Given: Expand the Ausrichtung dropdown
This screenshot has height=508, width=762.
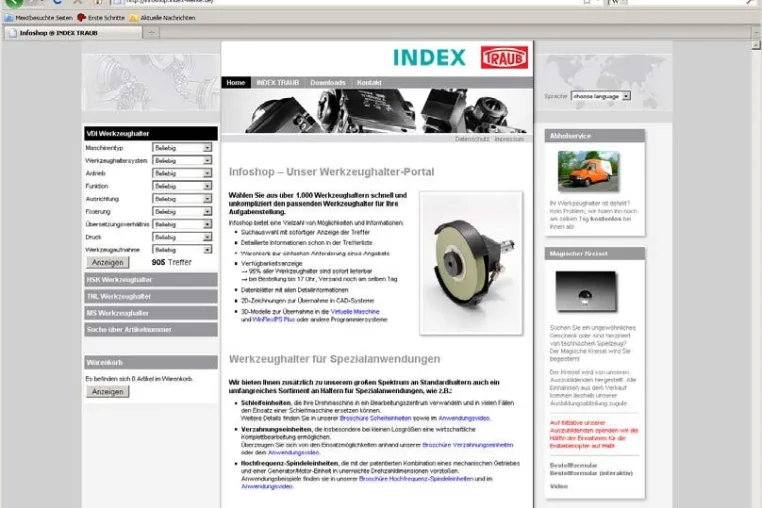Looking at the screenshot, I should pyautogui.click(x=182, y=199).
